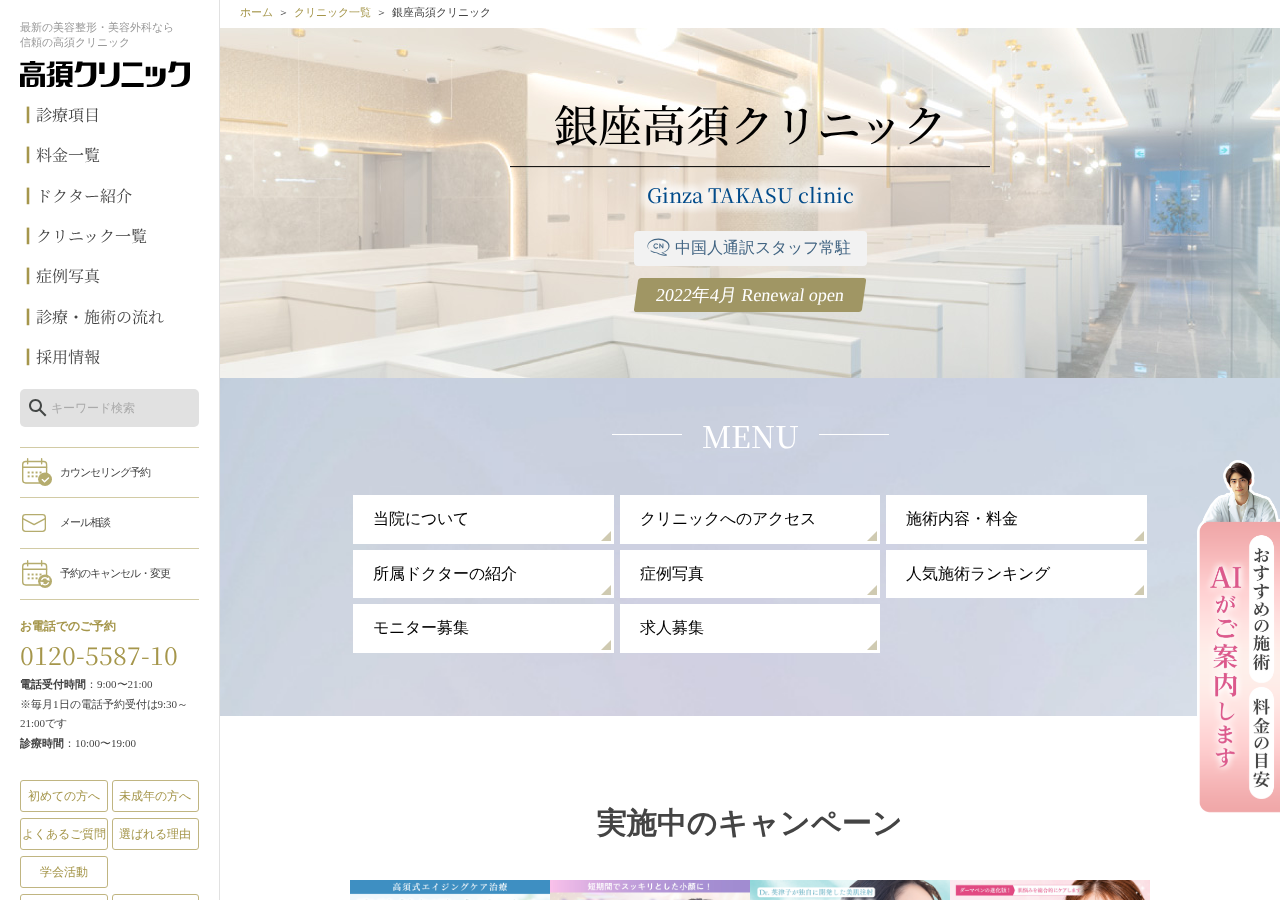Click the 2022年4月 Renewal open label
This screenshot has height=900, width=1280.
click(750, 295)
